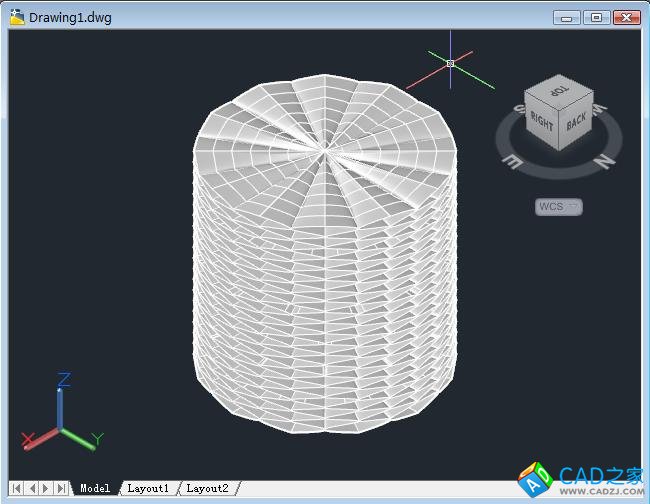Switch to the Model tab
650x504 pixels.
pyautogui.click(x=95, y=488)
